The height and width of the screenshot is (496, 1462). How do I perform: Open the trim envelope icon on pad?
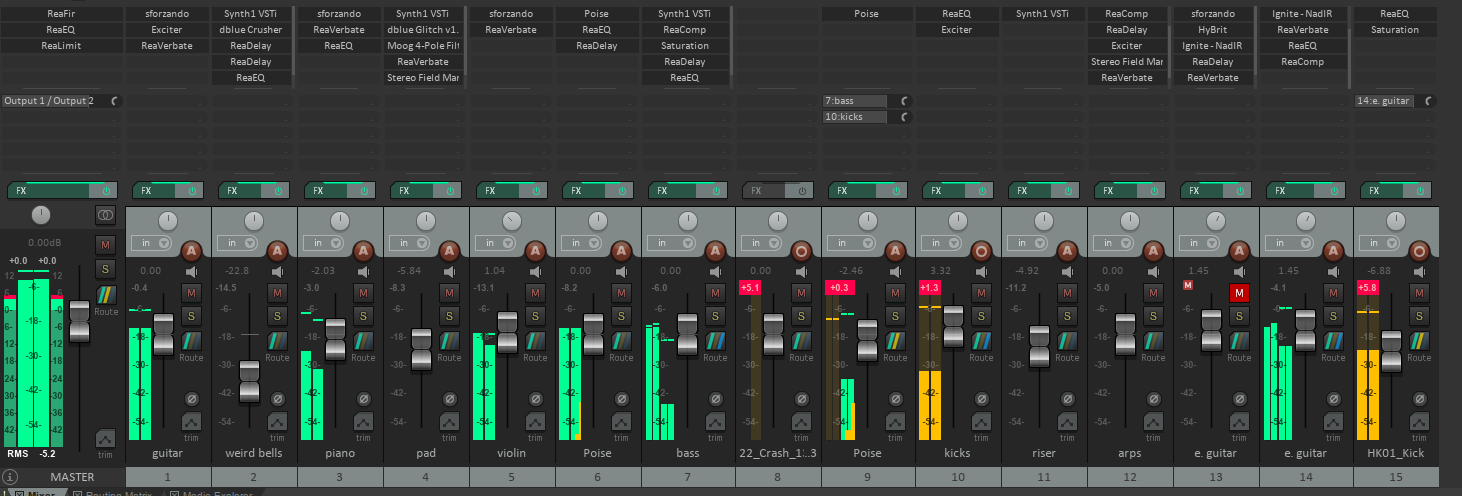click(450, 422)
